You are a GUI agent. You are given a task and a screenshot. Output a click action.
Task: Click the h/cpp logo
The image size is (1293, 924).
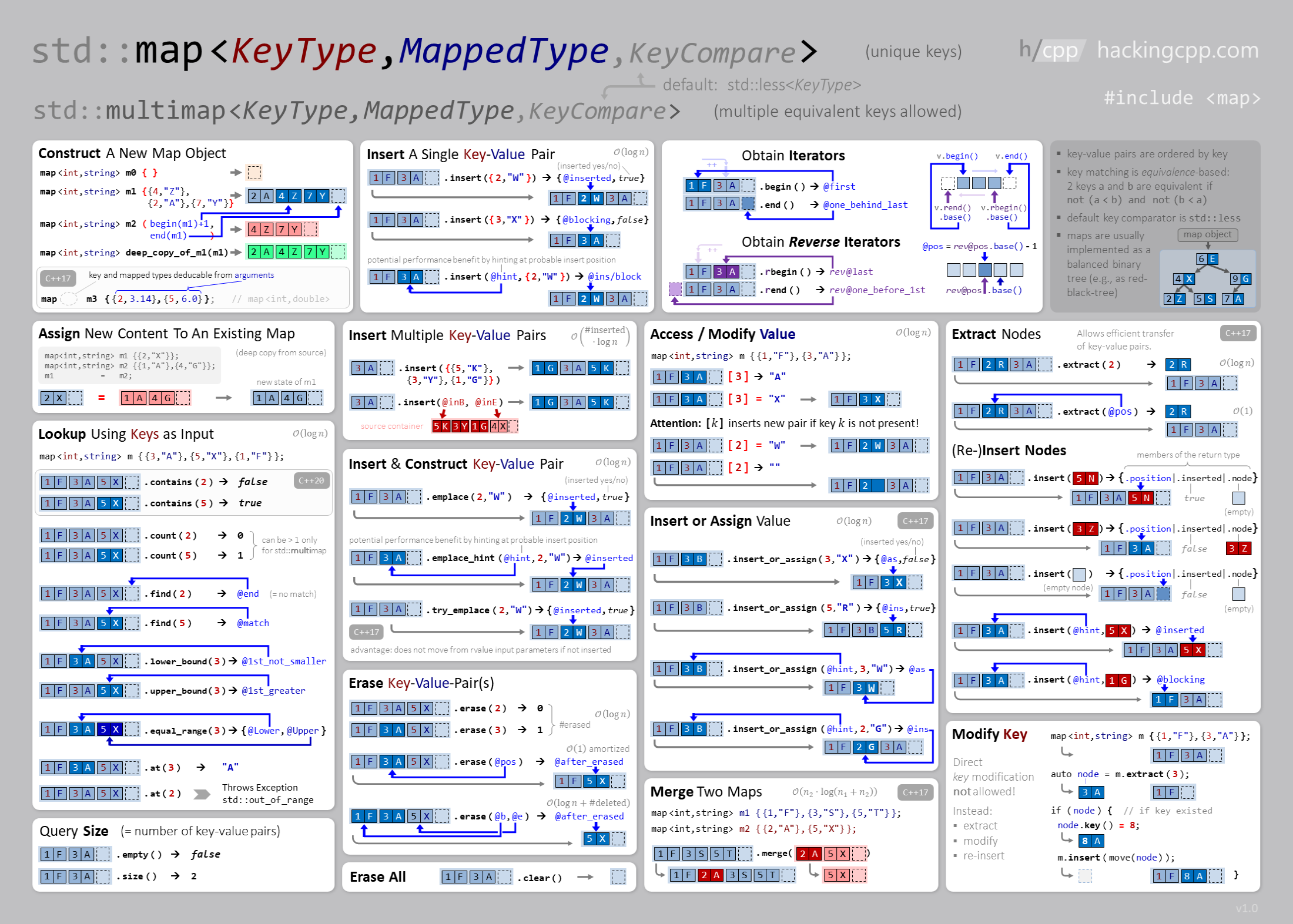point(1051,51)
